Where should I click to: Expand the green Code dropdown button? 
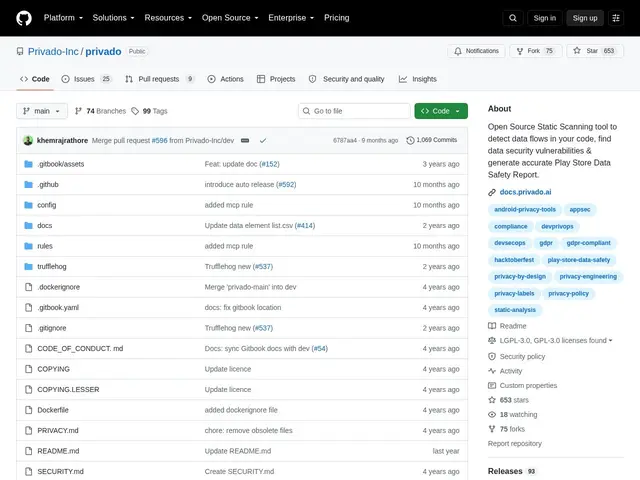[441, 111]
